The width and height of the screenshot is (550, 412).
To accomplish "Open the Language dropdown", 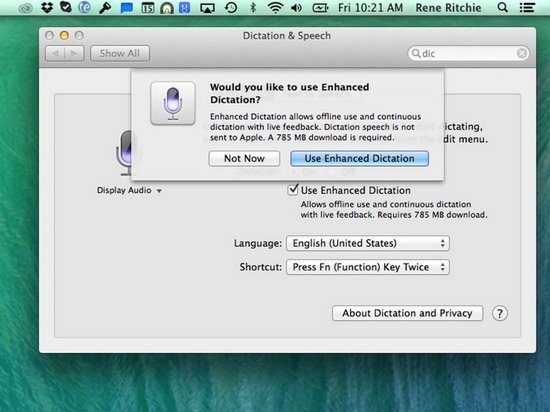I will pyautogui.click(x=368, y=243).
